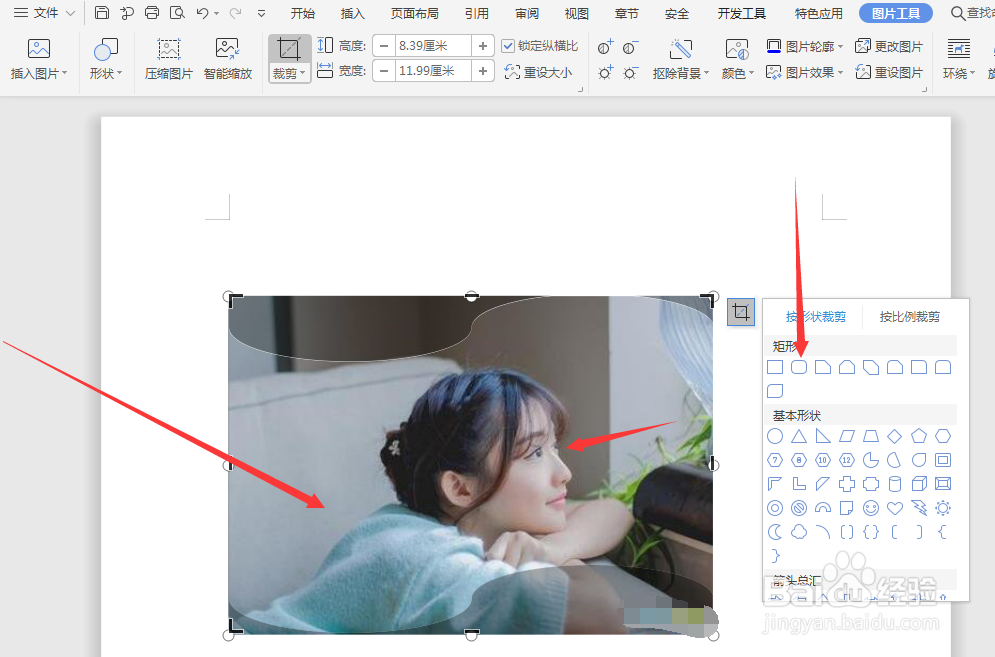Open the undo history dropdown arrow
This screenshot has width=995, height=657.
pos(216,13)
